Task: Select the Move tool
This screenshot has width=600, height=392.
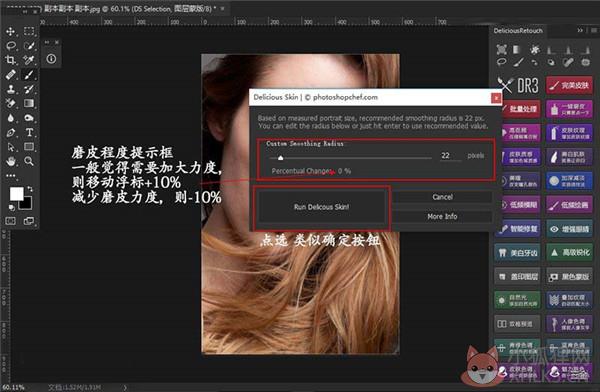Action: click(x=11, y=31)
